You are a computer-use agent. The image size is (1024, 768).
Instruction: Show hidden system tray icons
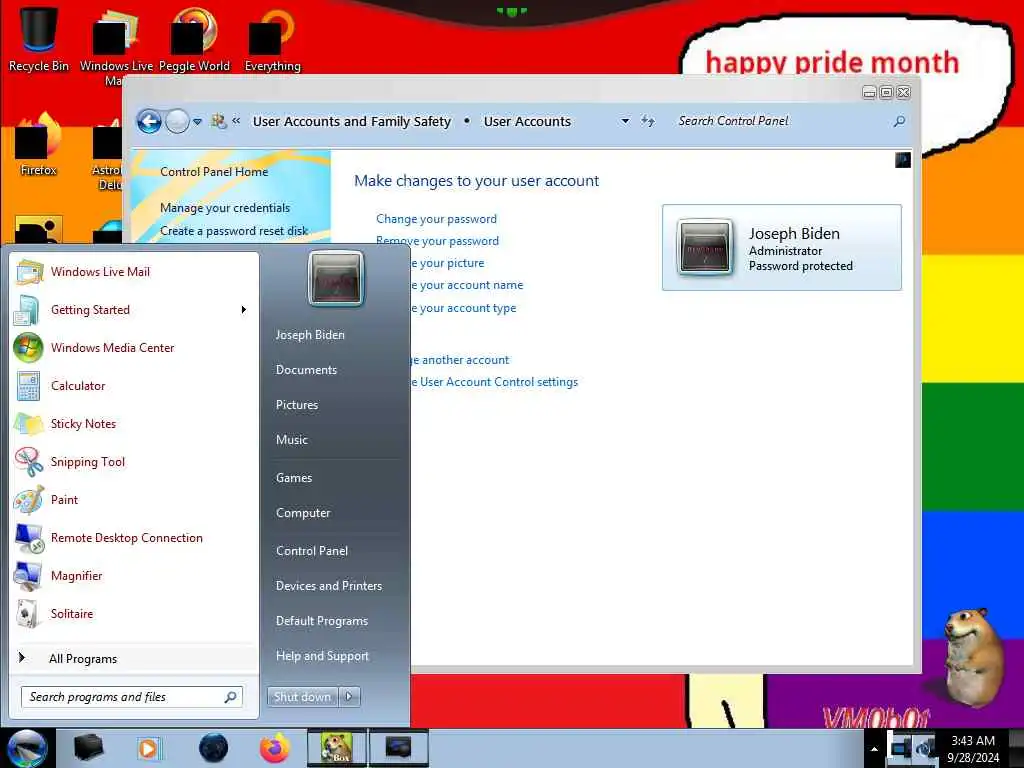tap(874, 749)
